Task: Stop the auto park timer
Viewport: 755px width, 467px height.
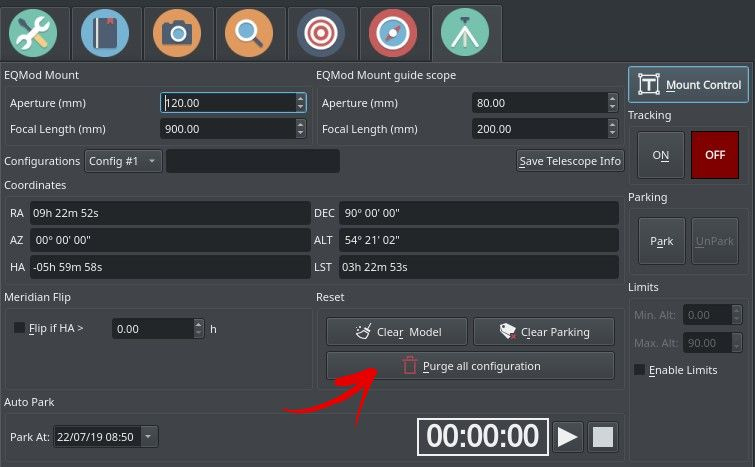Action: [x=603, y=437]
